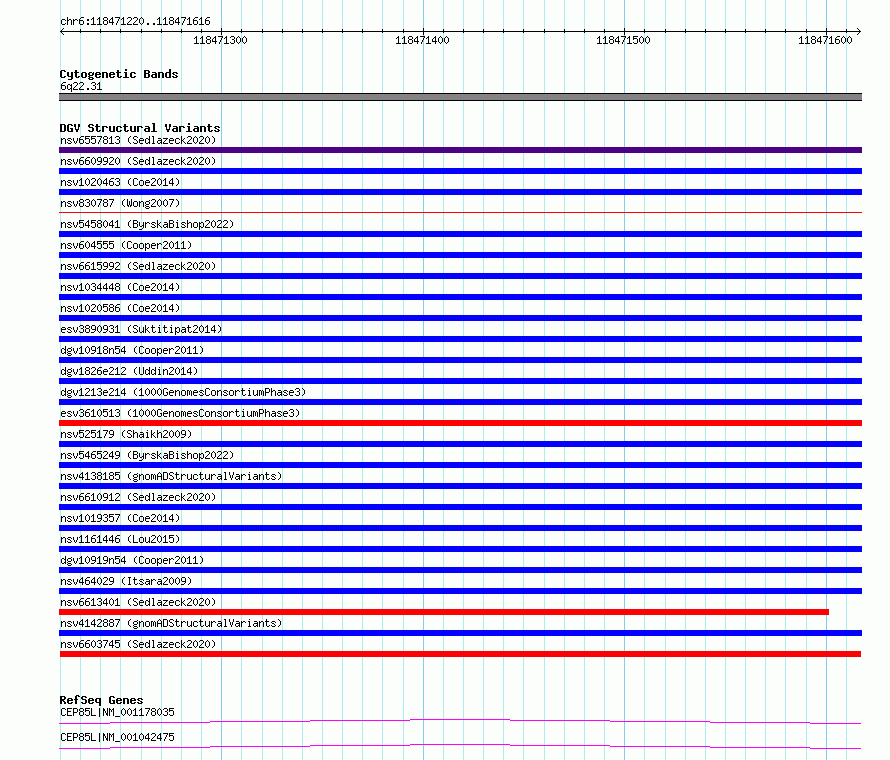The height and width of the screenshot is (760, 890).
Task: Click the magenta line of CEP85L|NM_001042475
Action: (x=460, y=746)
